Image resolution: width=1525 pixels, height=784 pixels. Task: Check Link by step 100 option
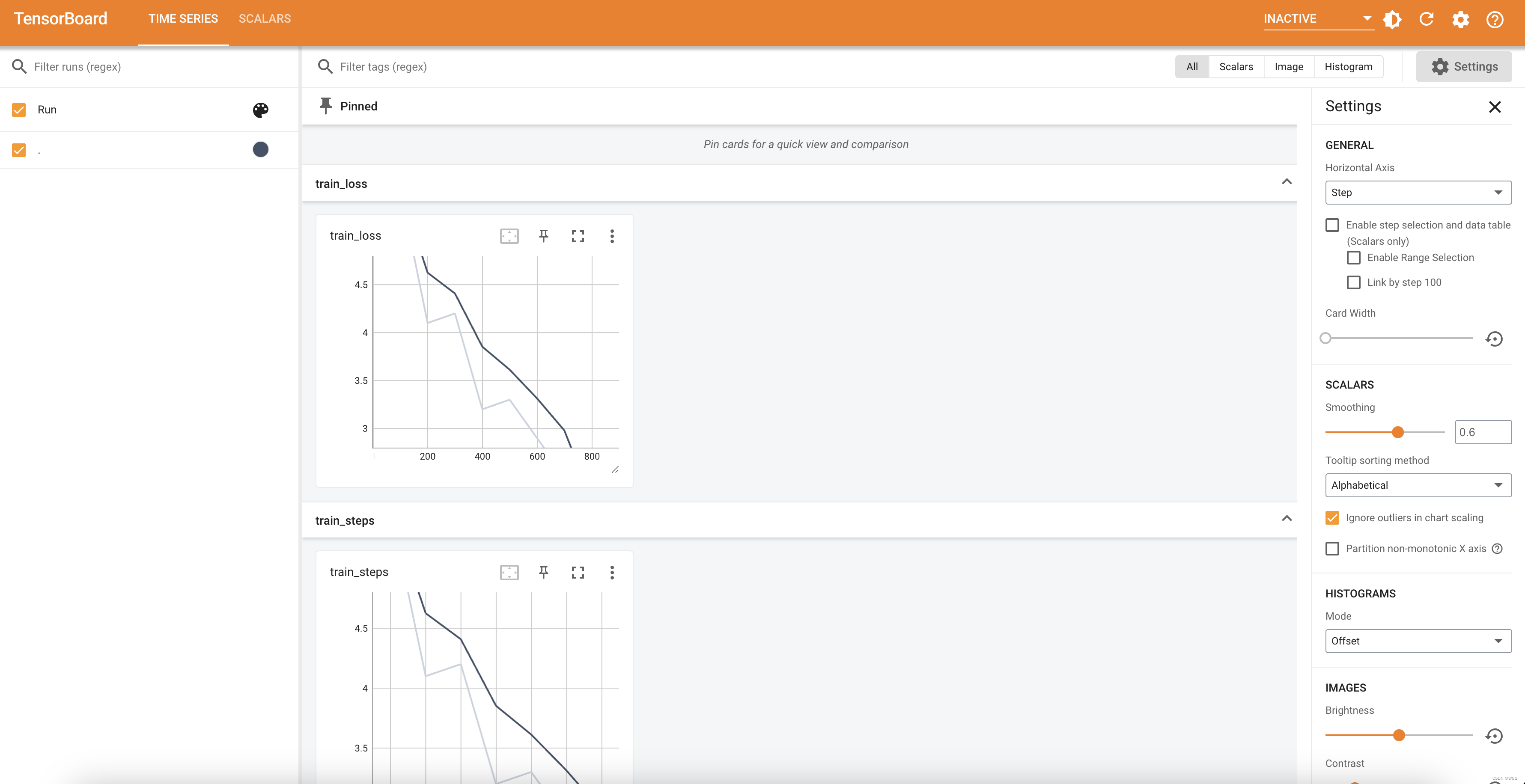[1353, 282]
